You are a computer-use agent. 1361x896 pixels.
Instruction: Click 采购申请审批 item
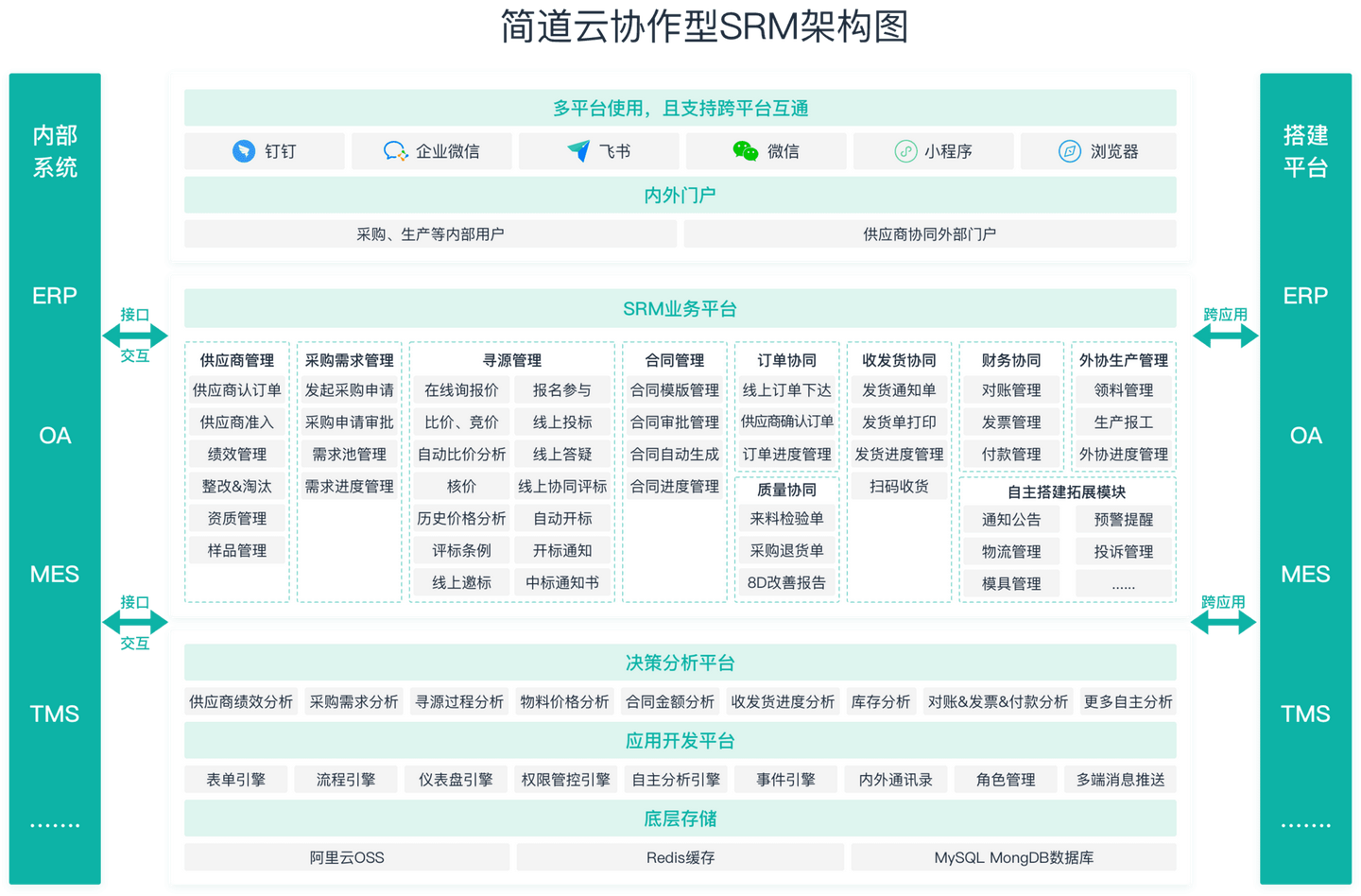[x=350, y=422]
